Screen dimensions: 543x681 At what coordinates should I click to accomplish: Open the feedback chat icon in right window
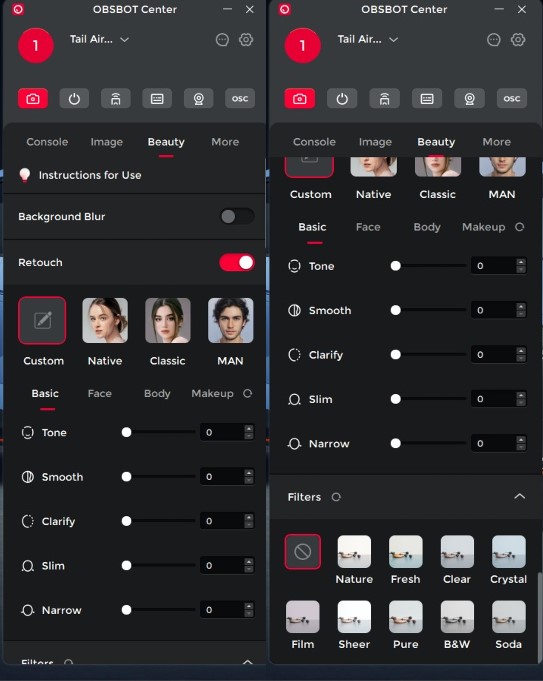pyautogui.click(x=493, y=40)
